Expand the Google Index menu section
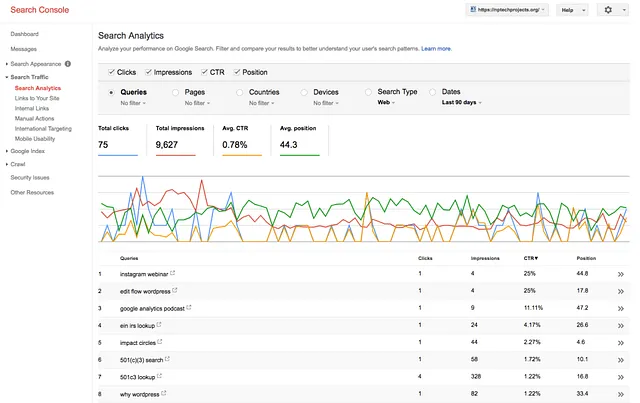 pyautogui.click(x=7, y=151)
